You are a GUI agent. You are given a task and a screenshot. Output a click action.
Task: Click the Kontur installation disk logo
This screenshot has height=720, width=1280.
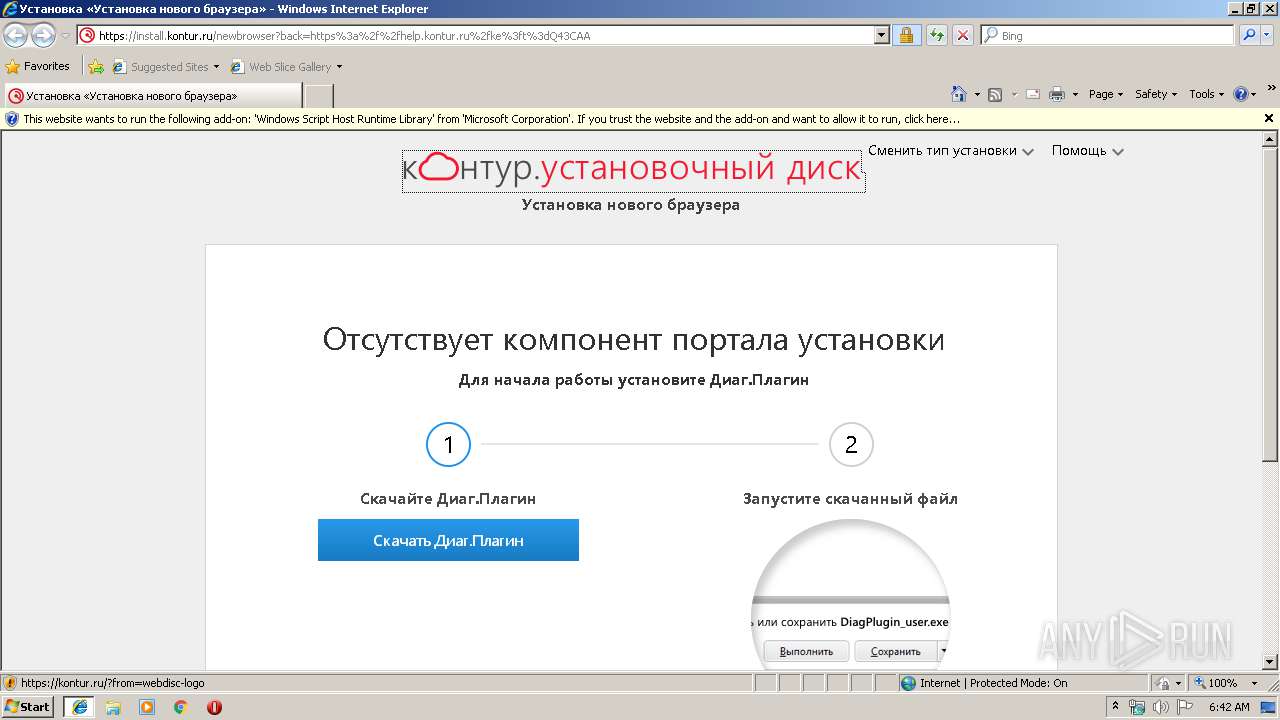633,170
